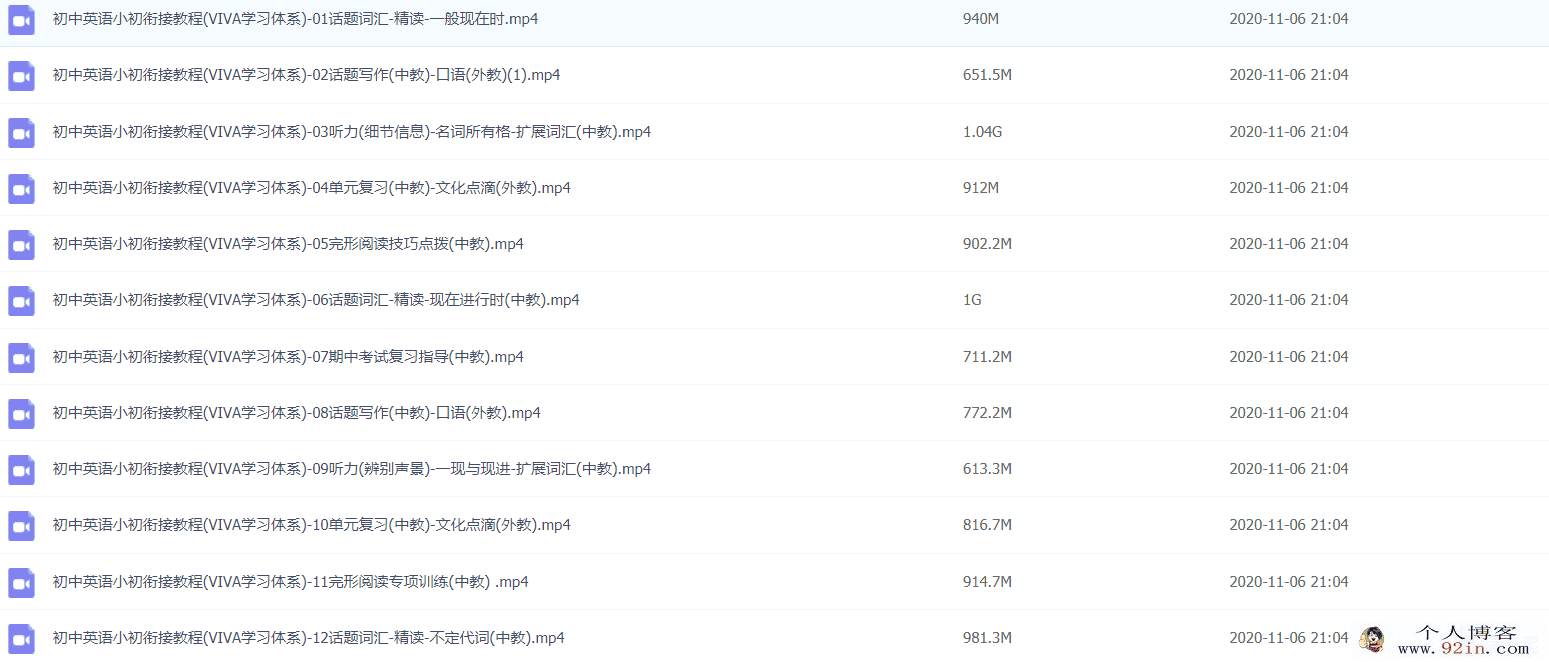Click the 711.2M file size
The height and width of the screenshot is (662, 1549).
pos(987,357)
